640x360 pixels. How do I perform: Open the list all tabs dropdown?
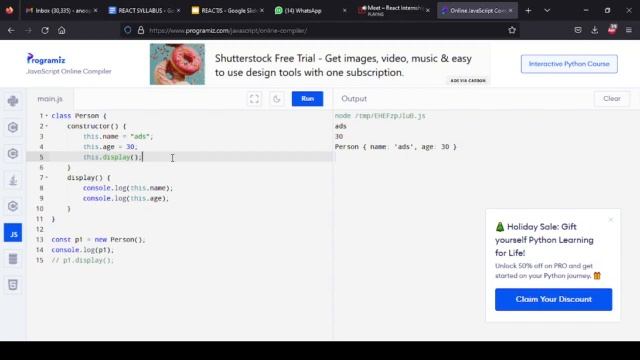pos(547,11)
